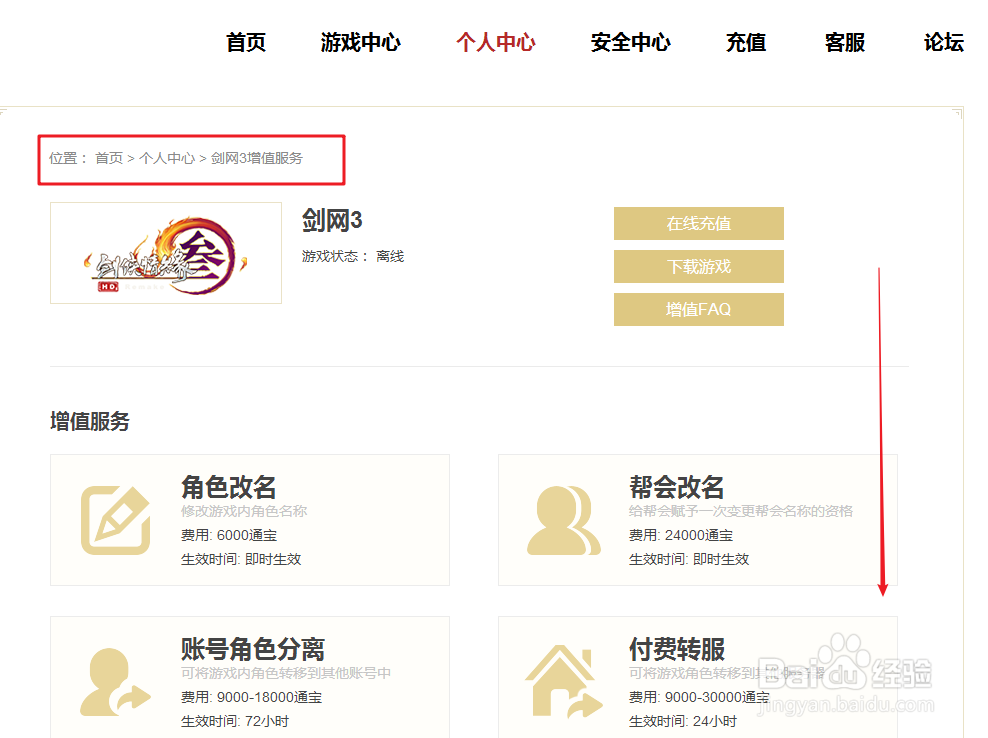Screen dimensions: 988x738
Task: Click the 付费转服 house-arrow icon
Action: (564, 682)
